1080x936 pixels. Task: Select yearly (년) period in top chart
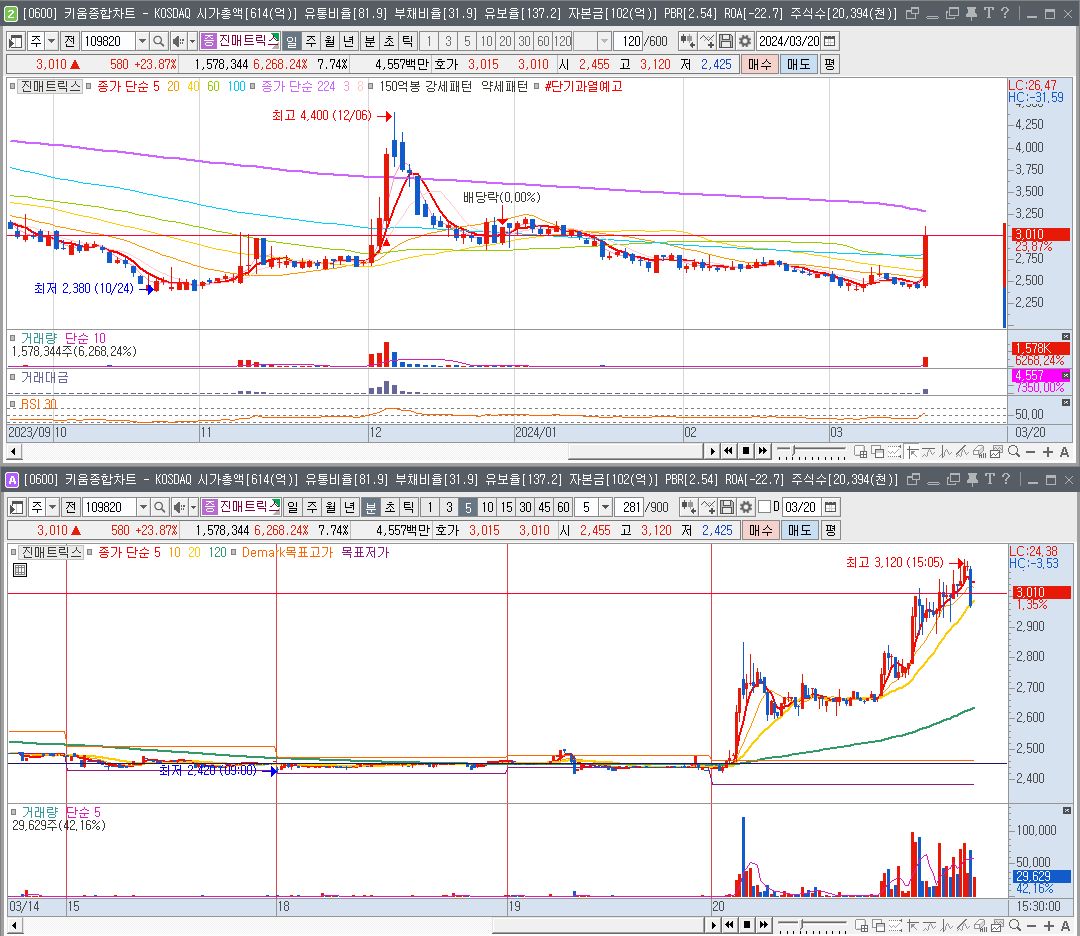pyautogui.click(x=349, y=41)
